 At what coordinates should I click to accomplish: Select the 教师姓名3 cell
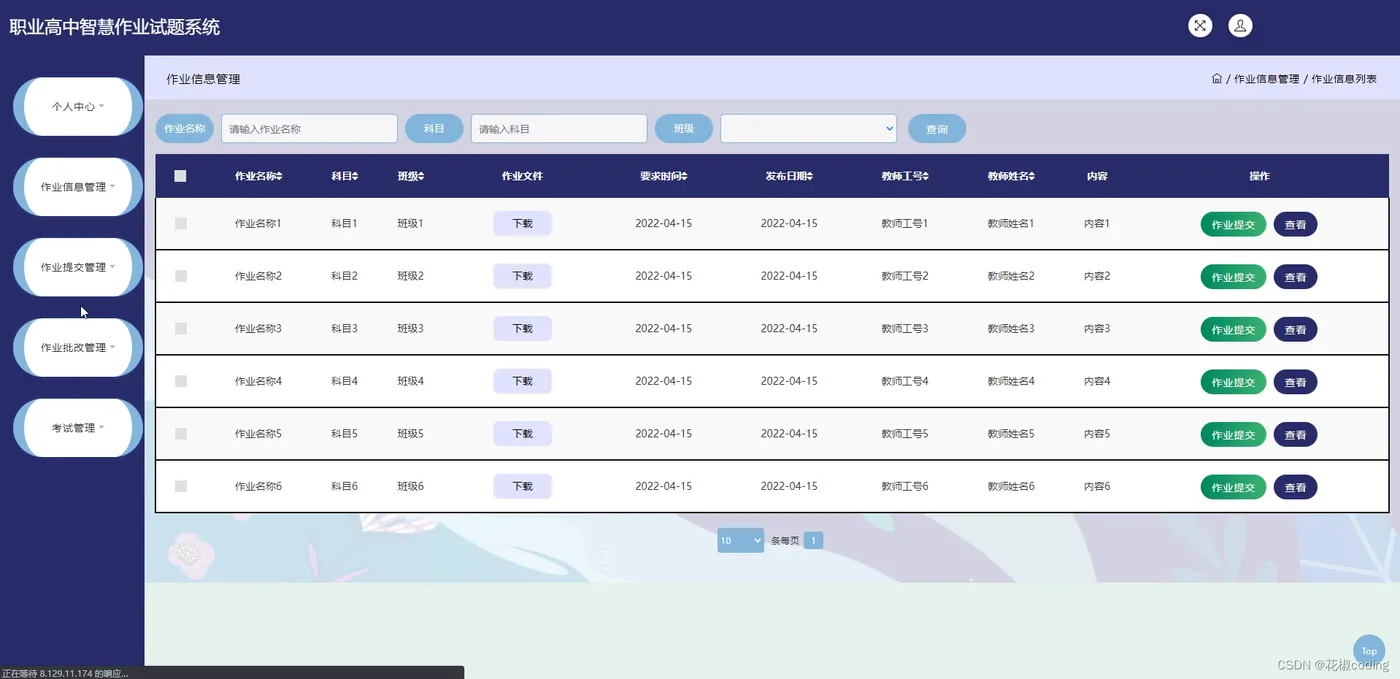pyautogui.click(x=1011, y=329)
